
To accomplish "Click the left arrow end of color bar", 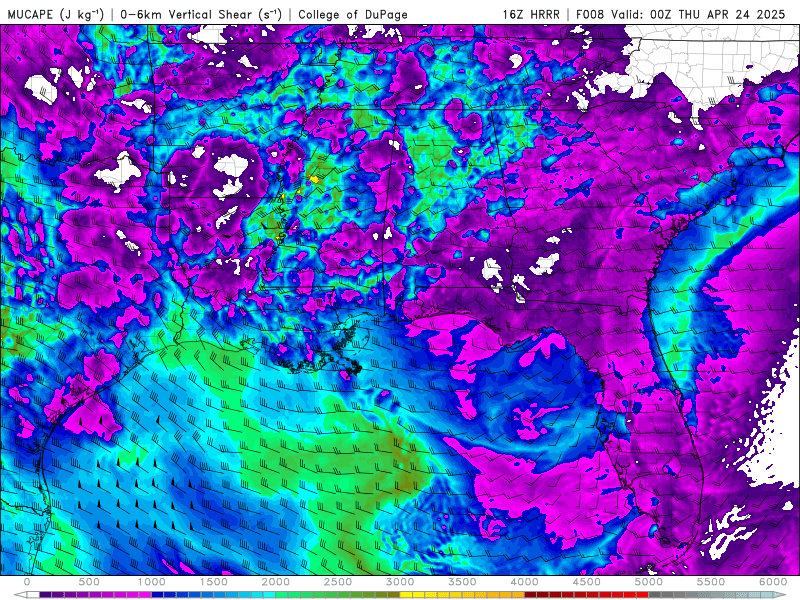I will (x=20, y=595).
